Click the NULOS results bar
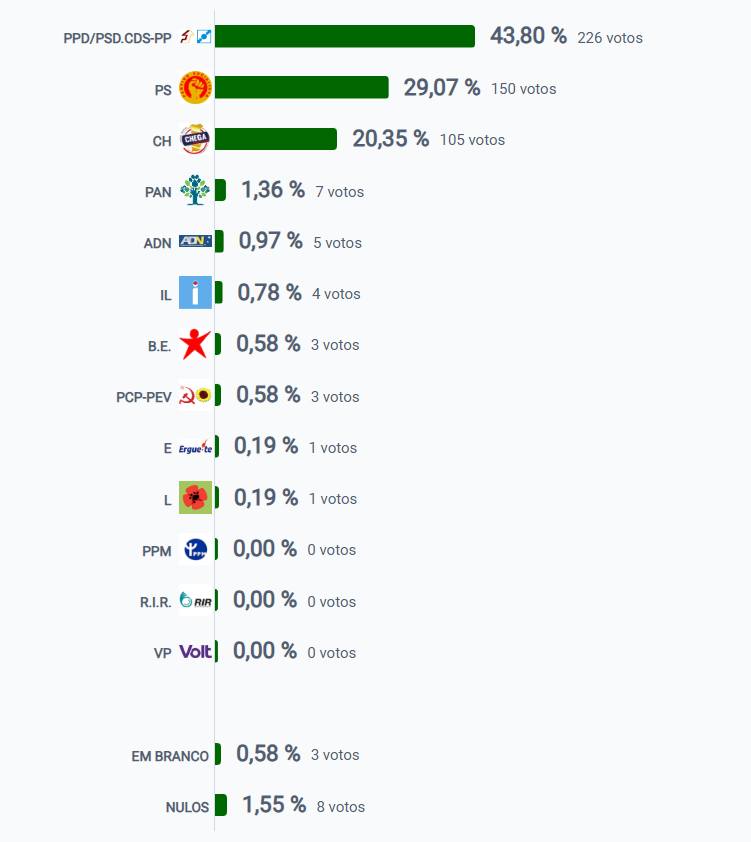The width and height of the screenshot is (751, 842). point(221,805)
